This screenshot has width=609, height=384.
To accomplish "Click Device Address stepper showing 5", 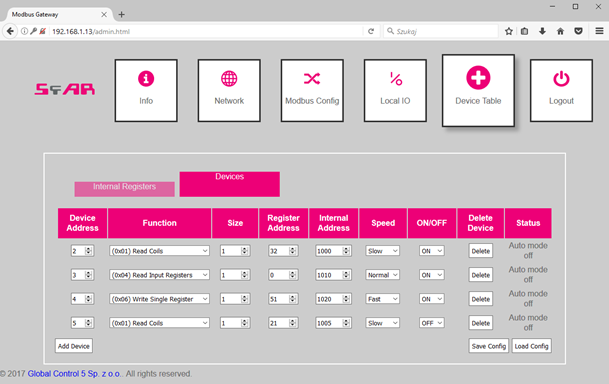I will 82,323.
